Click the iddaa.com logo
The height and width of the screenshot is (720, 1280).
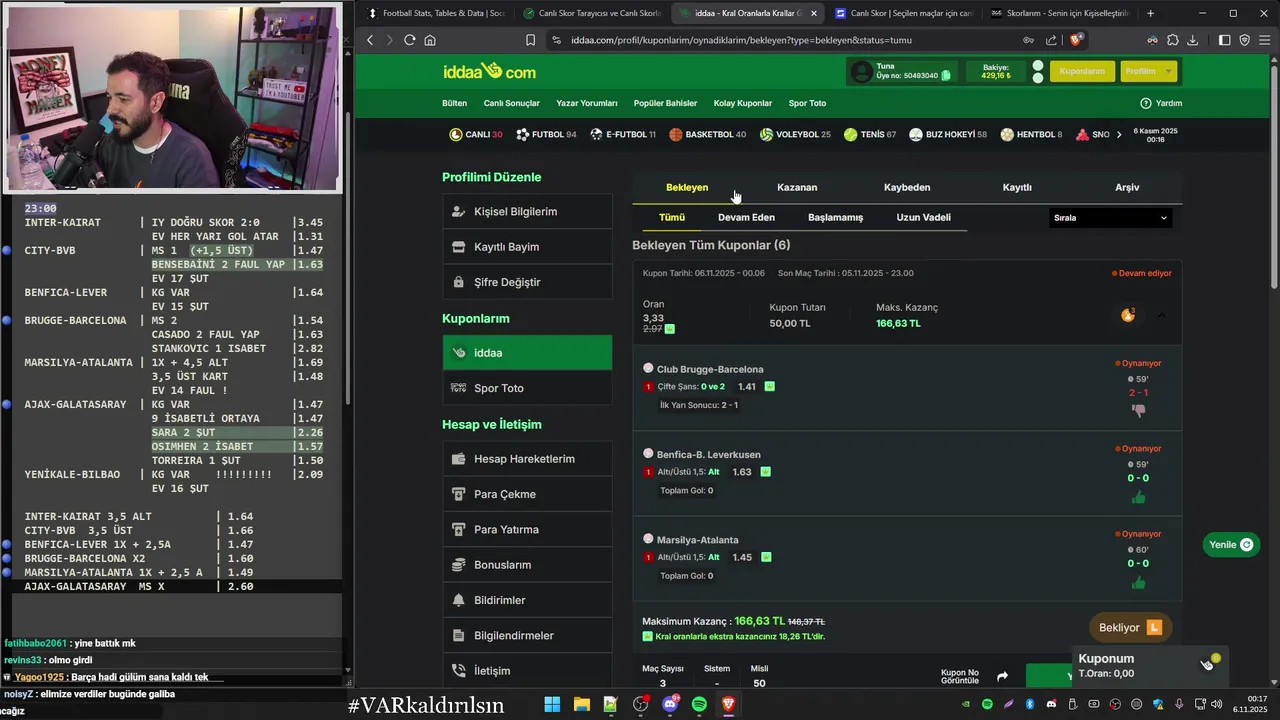(x=489, y=71)
